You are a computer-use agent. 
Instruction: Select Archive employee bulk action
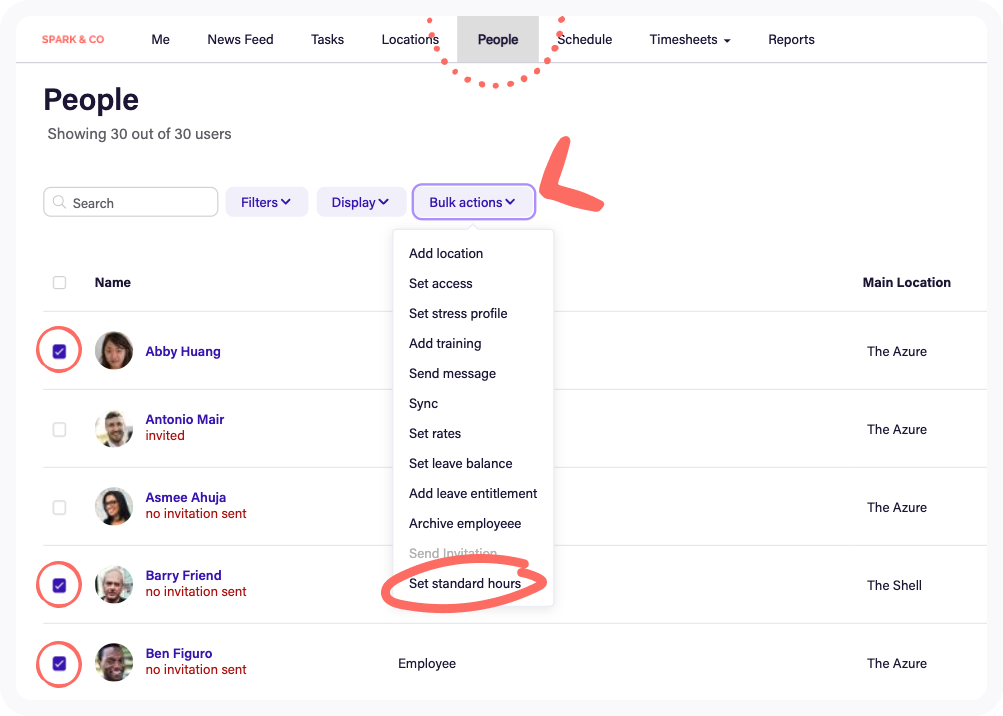click(465, 524)
